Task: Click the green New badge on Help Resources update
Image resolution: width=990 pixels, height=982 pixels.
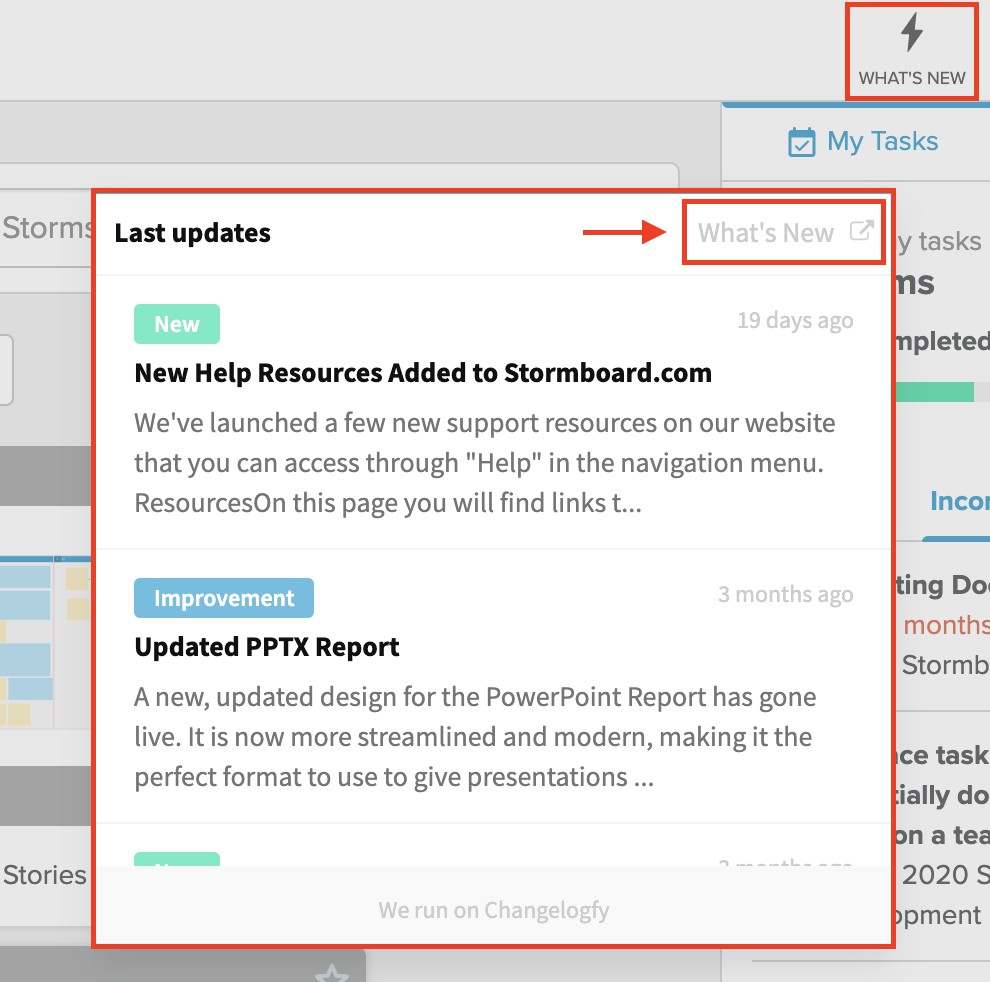Action: pyautogui.click(x=177, y=324)
